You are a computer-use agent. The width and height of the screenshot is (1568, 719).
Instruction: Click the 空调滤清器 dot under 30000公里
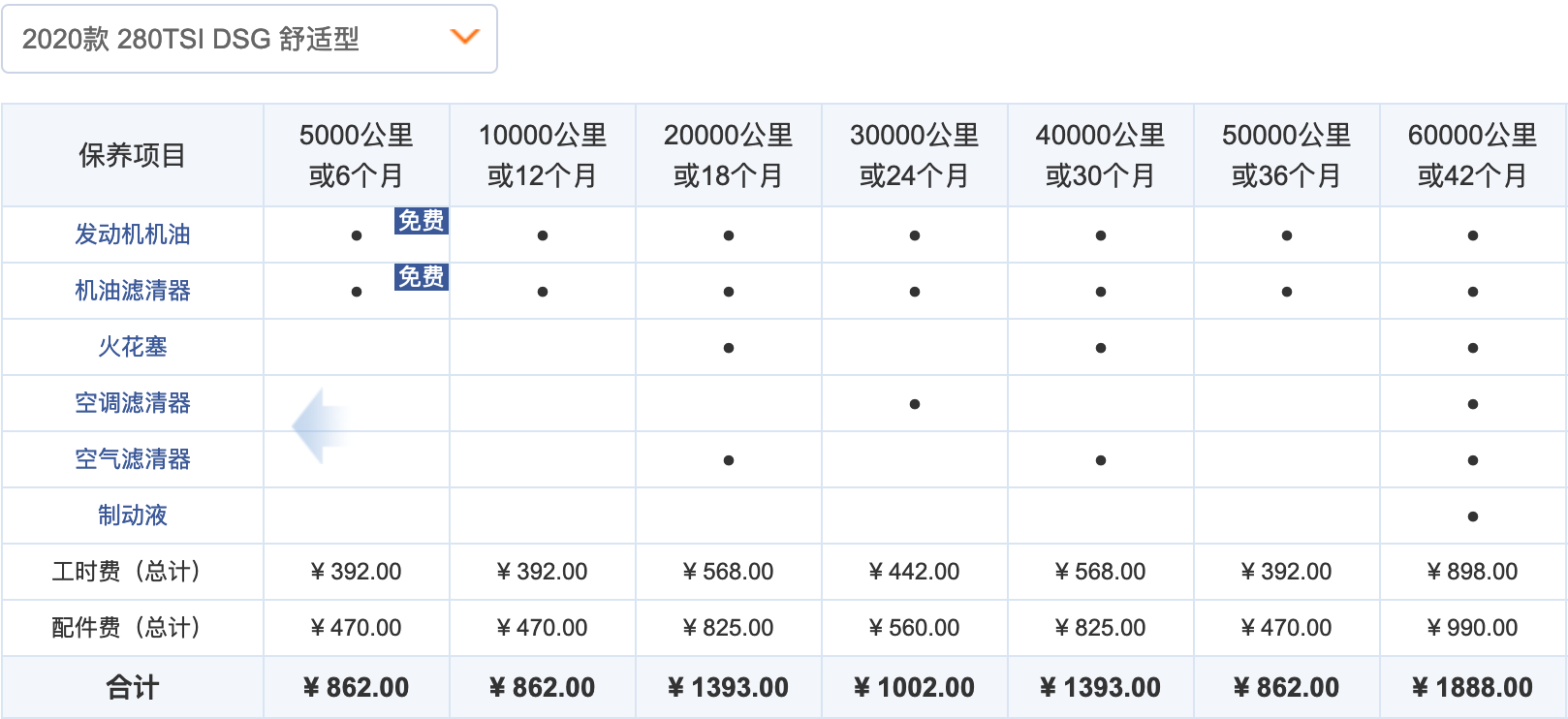(915, 404)
